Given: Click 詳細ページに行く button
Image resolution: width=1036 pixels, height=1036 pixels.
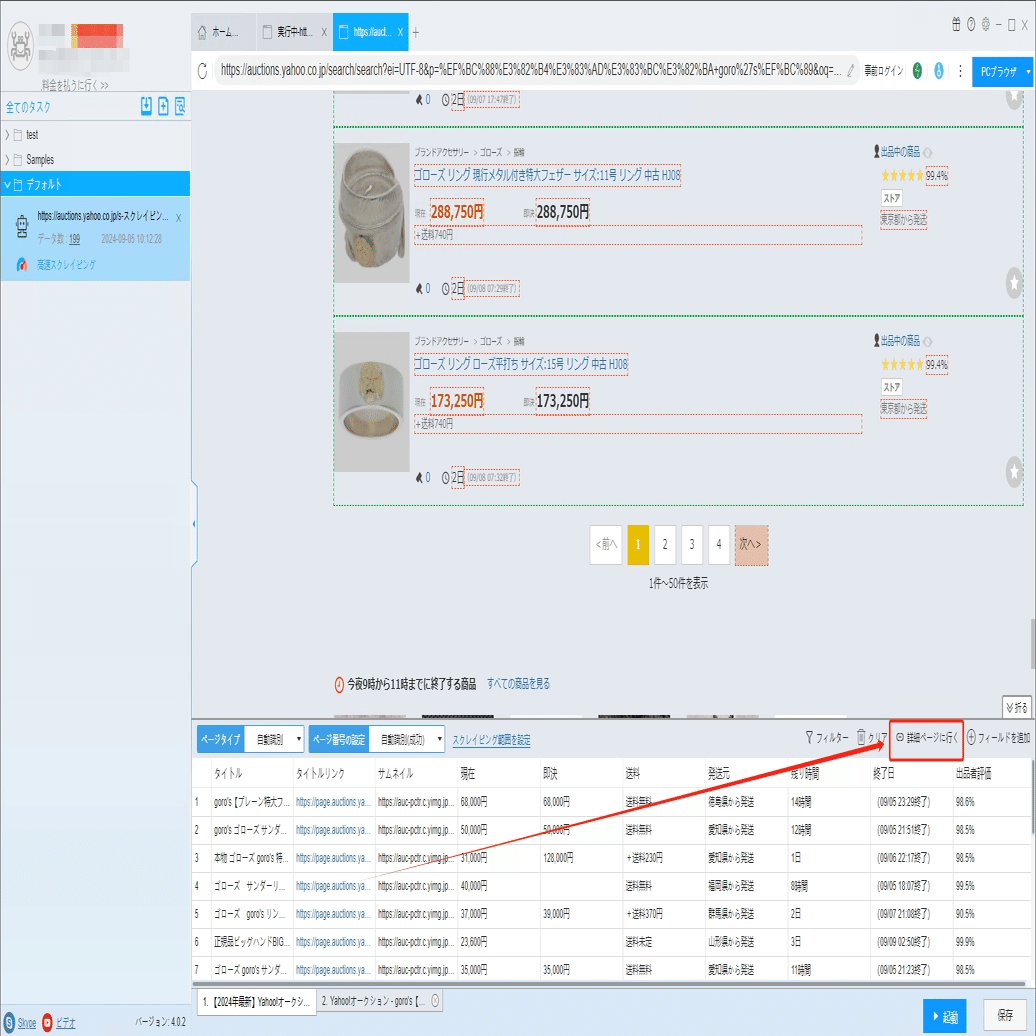Looking at the screenshot, I should click(926, 738).
